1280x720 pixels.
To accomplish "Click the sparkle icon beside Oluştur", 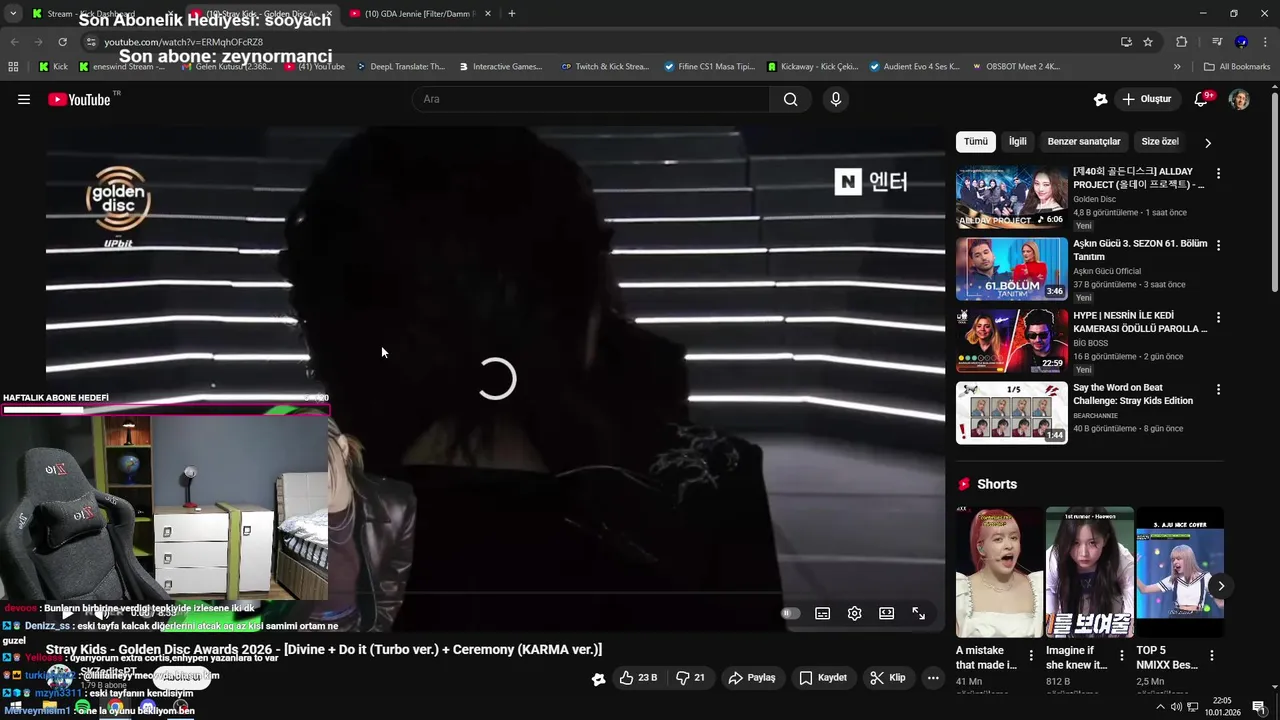I will click(1100, 99).
